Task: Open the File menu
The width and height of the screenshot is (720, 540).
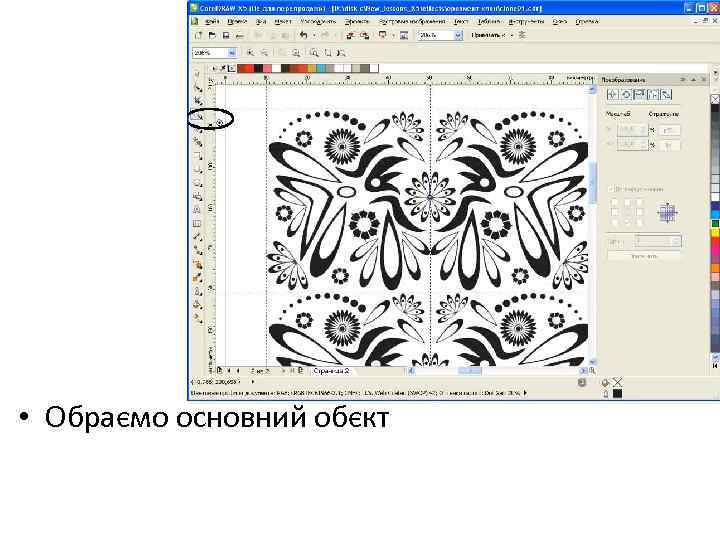Action: (212, 21)
